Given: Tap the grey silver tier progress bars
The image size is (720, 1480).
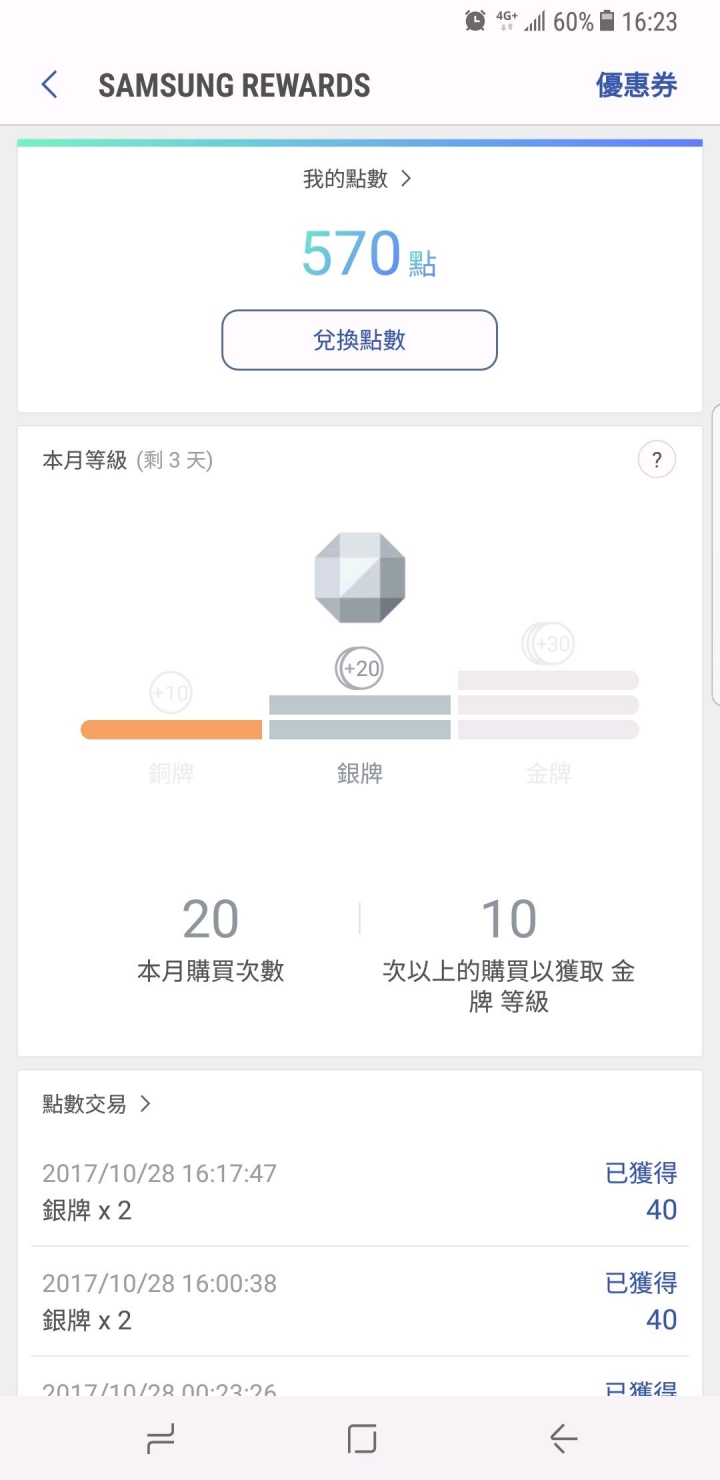Looking at the screenshot, I should coord(360,718).
